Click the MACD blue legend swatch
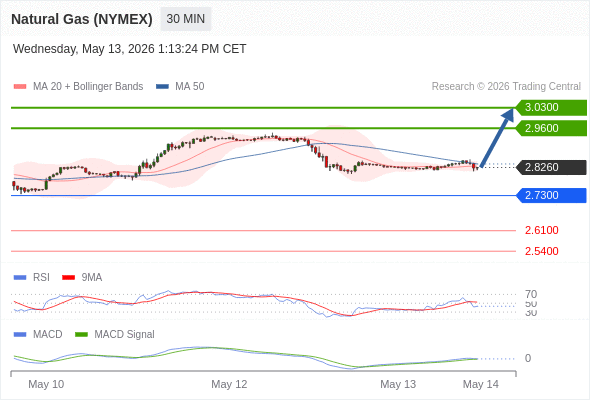The height and width of the screenshot is (400, 590). click(20, 335)
